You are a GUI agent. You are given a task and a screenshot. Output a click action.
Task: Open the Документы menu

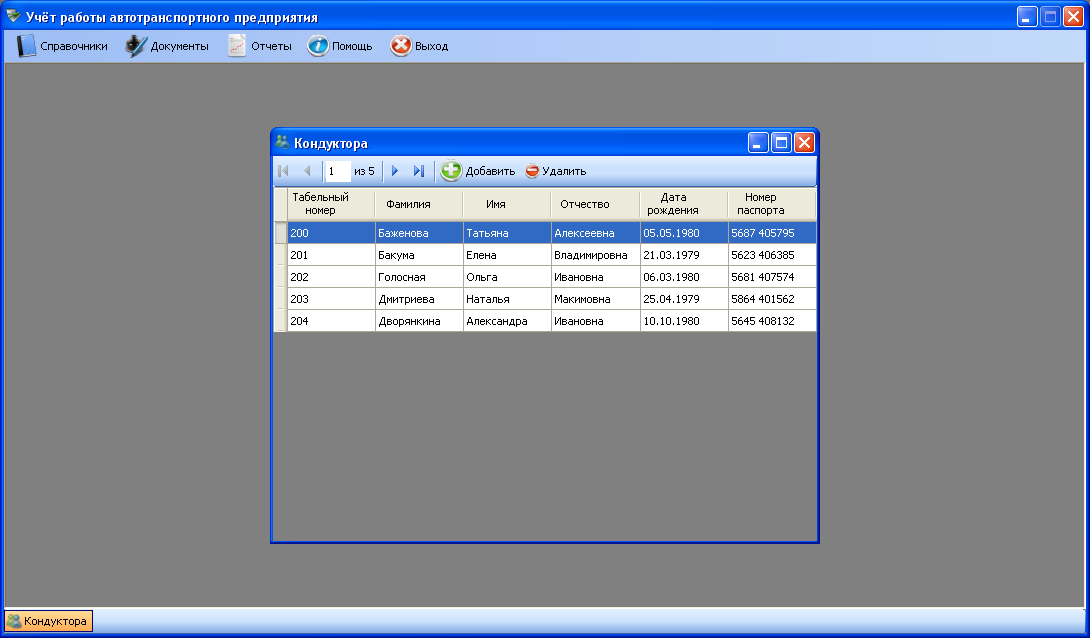167,46
